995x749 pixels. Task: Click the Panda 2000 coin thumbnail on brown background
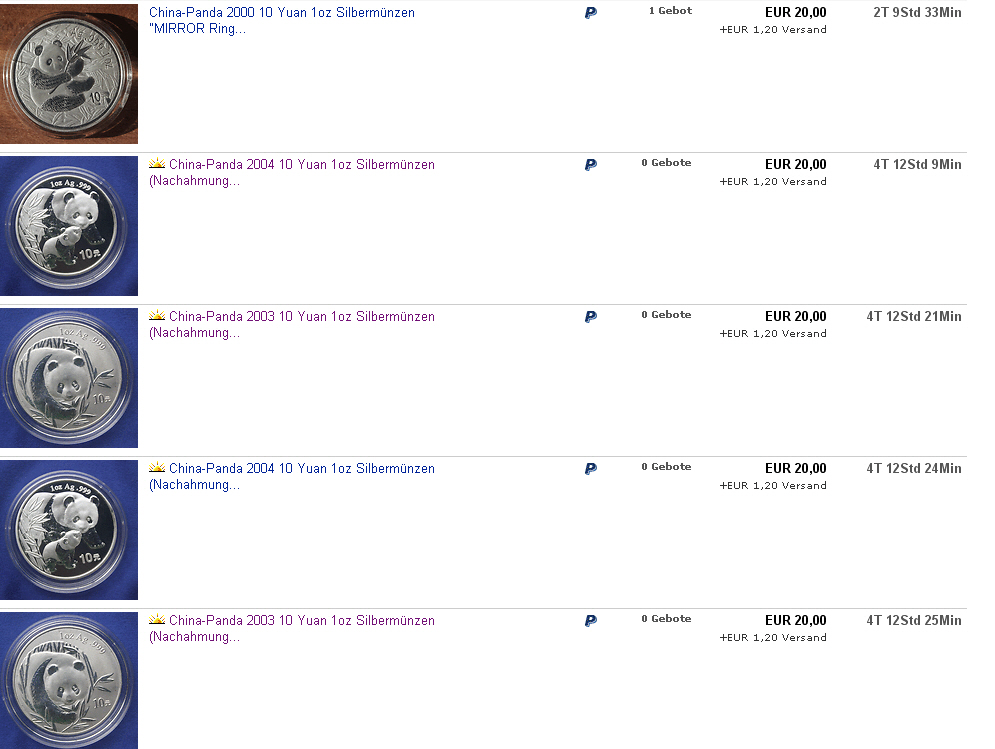point(69,74)
